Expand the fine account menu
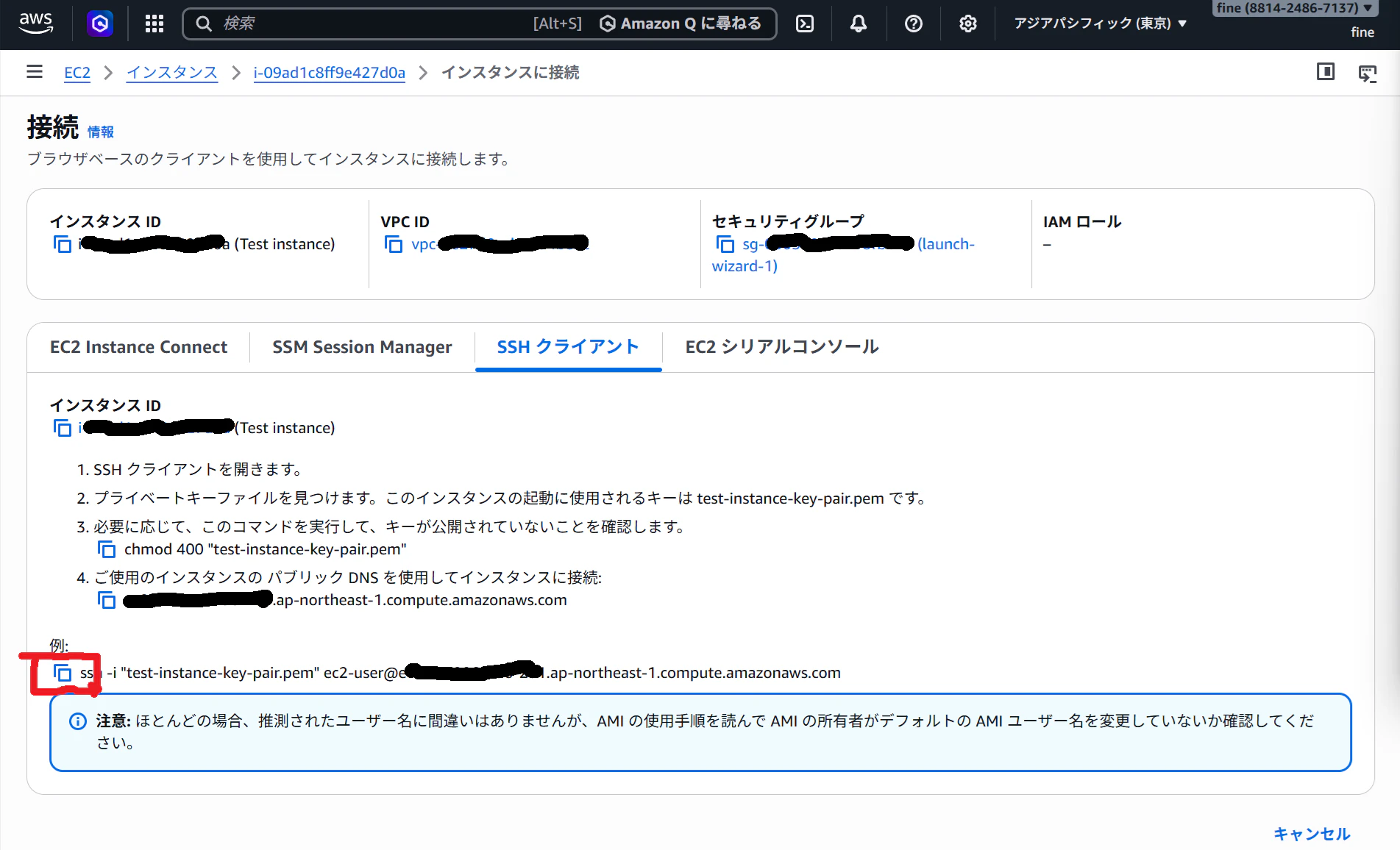The height and width of the screenshot is (850, 1400). 1294,8
